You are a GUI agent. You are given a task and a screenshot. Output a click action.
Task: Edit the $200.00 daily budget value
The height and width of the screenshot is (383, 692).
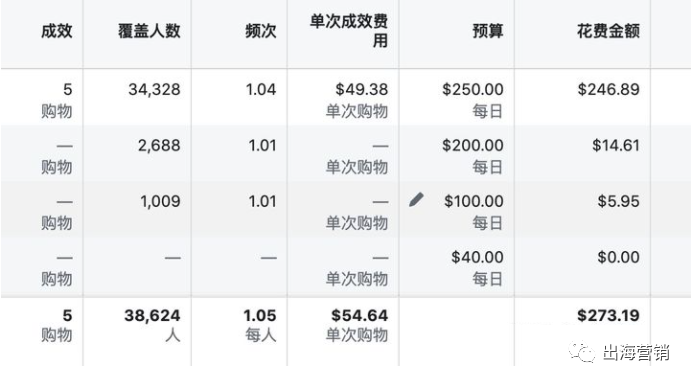click(x=473, y=145)
